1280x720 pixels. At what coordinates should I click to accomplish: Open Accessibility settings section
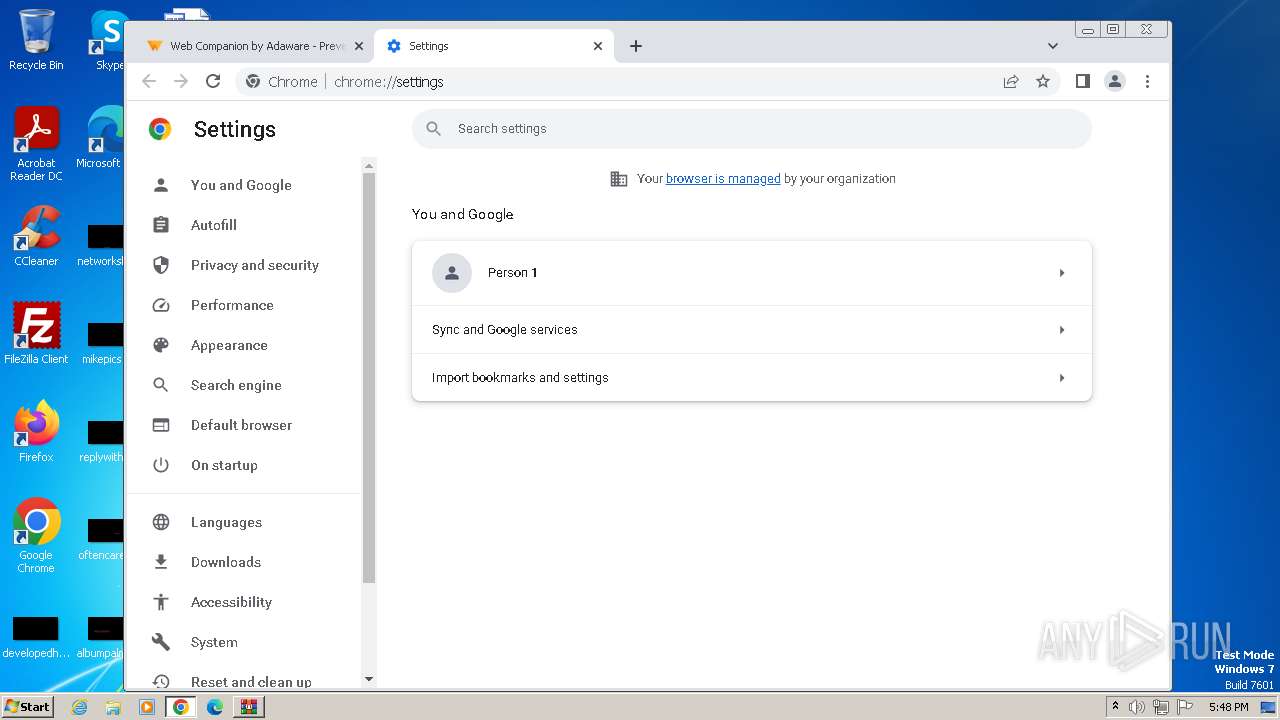[231, 602]
